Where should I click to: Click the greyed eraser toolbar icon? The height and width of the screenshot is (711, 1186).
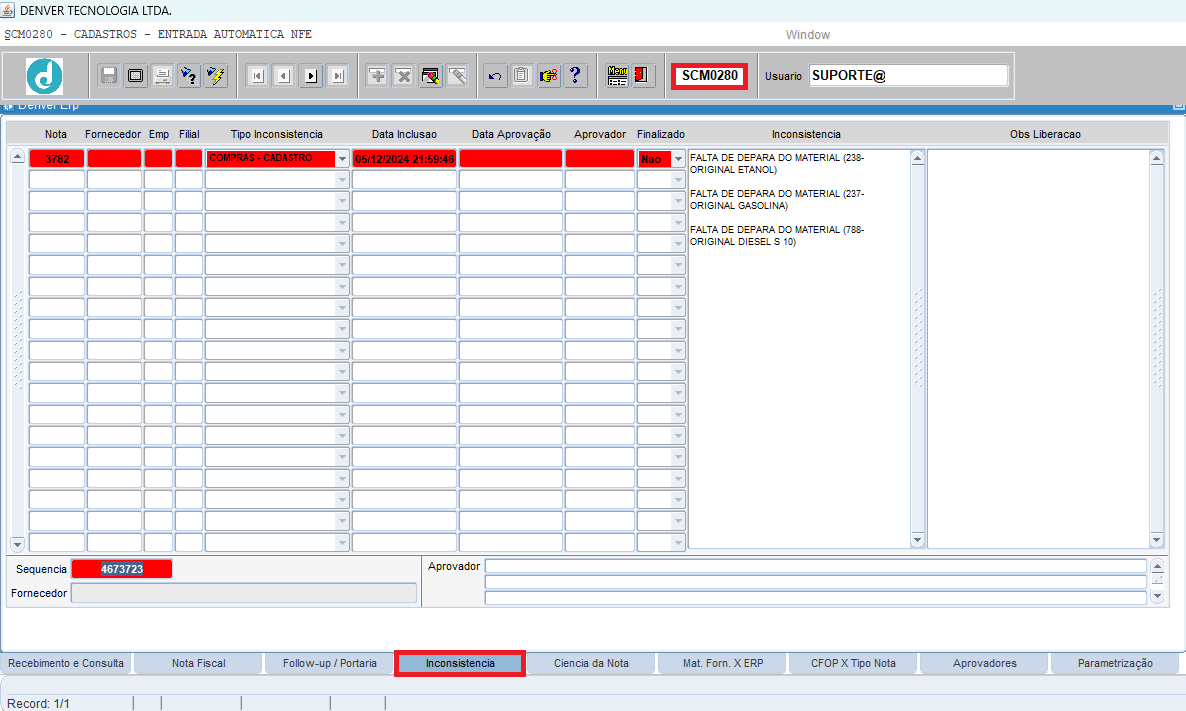458,76
